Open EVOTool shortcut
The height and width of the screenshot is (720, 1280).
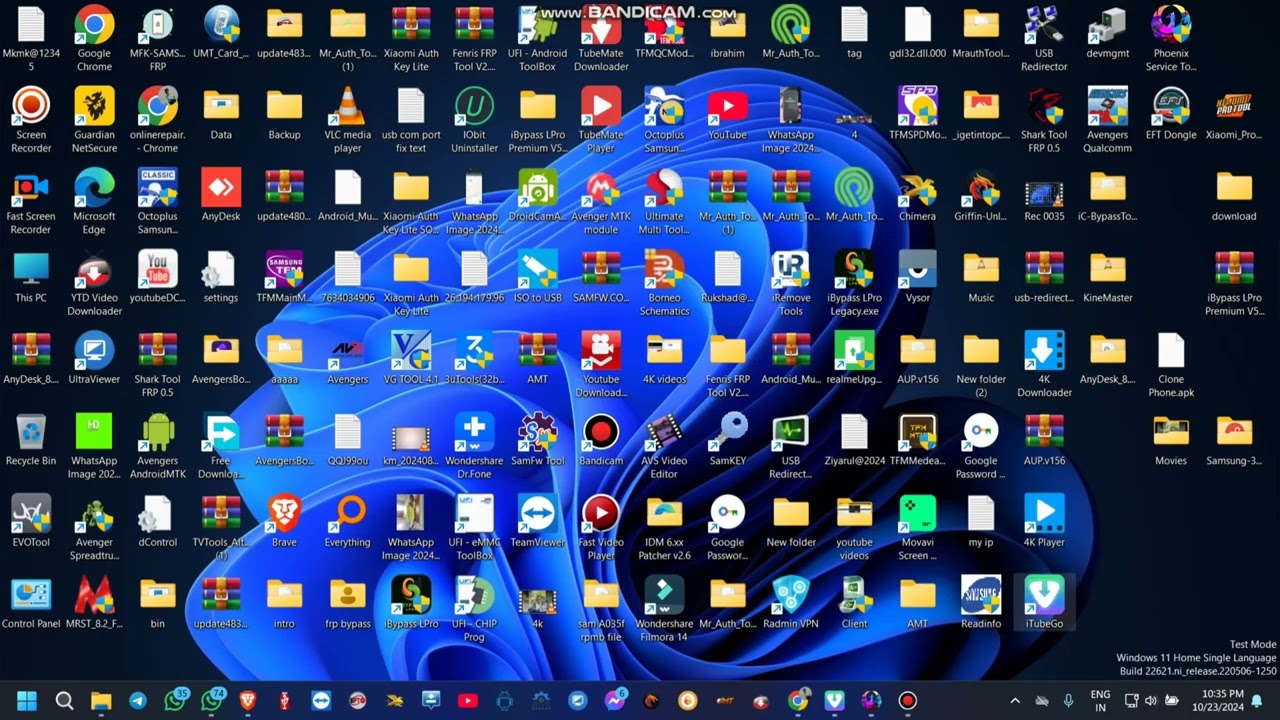31,522
